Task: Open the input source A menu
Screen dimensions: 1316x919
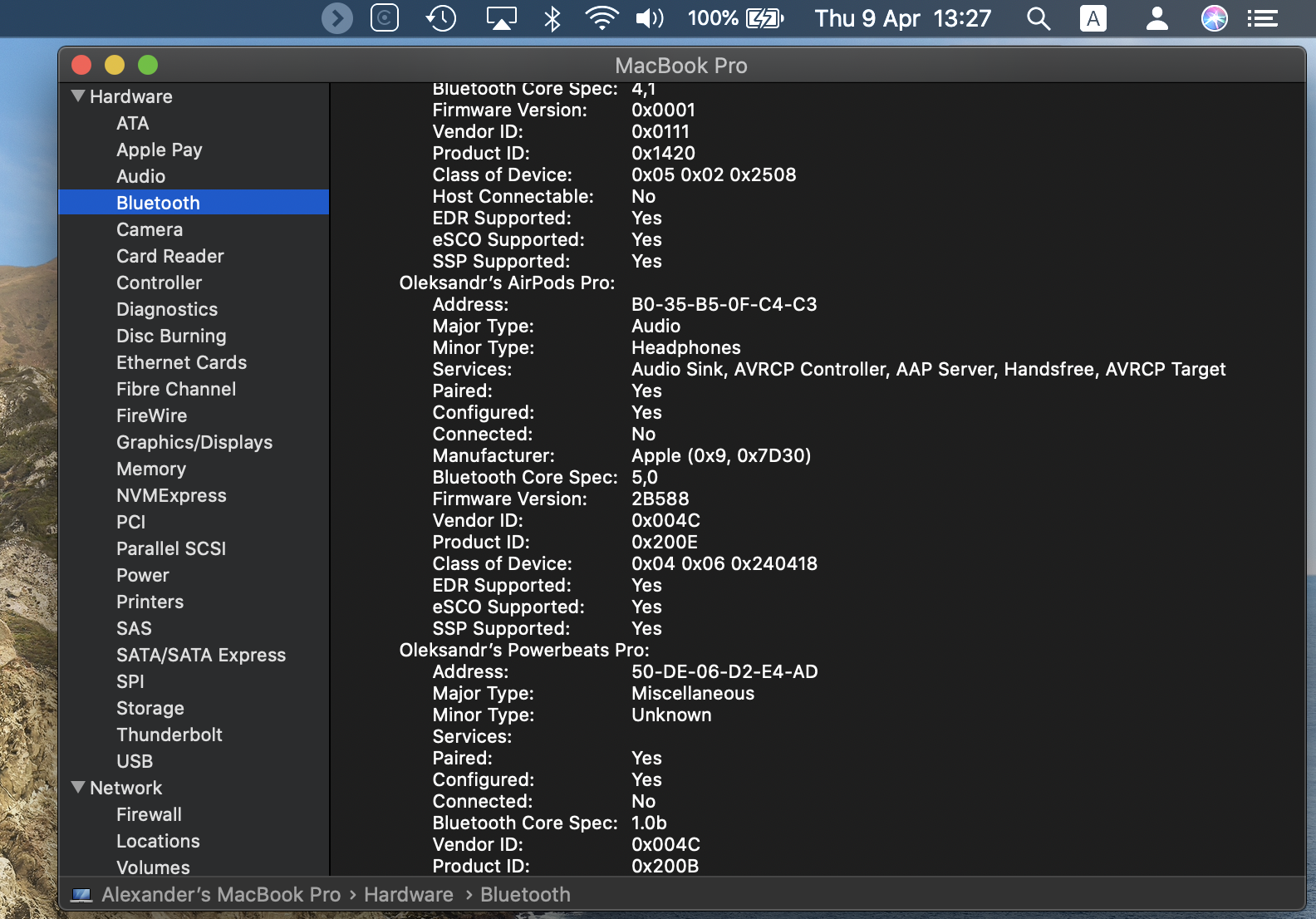Action: pyautogui.click(x=1093, y=18)
